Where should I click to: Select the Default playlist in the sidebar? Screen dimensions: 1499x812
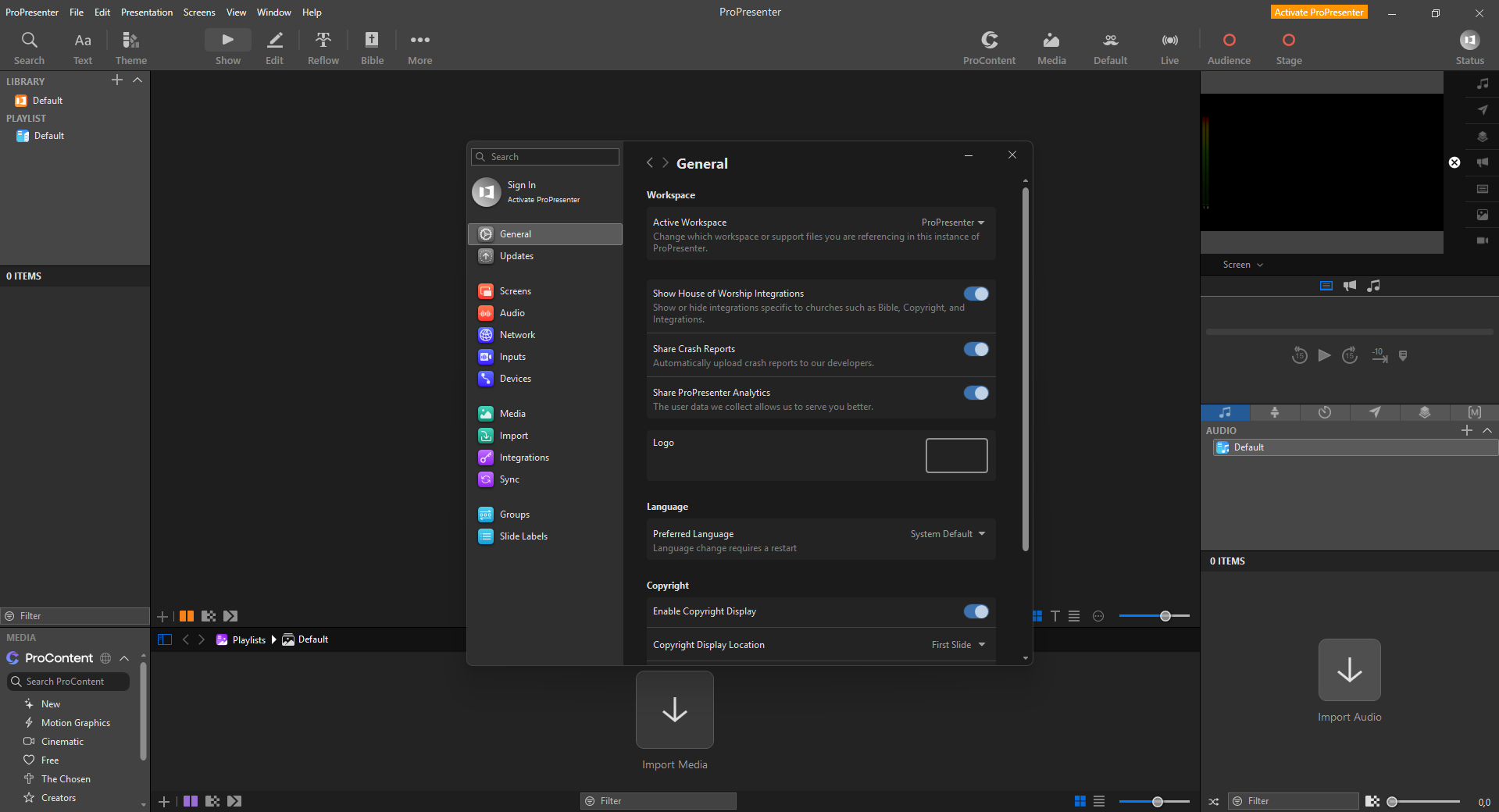[x=49, y=136]
